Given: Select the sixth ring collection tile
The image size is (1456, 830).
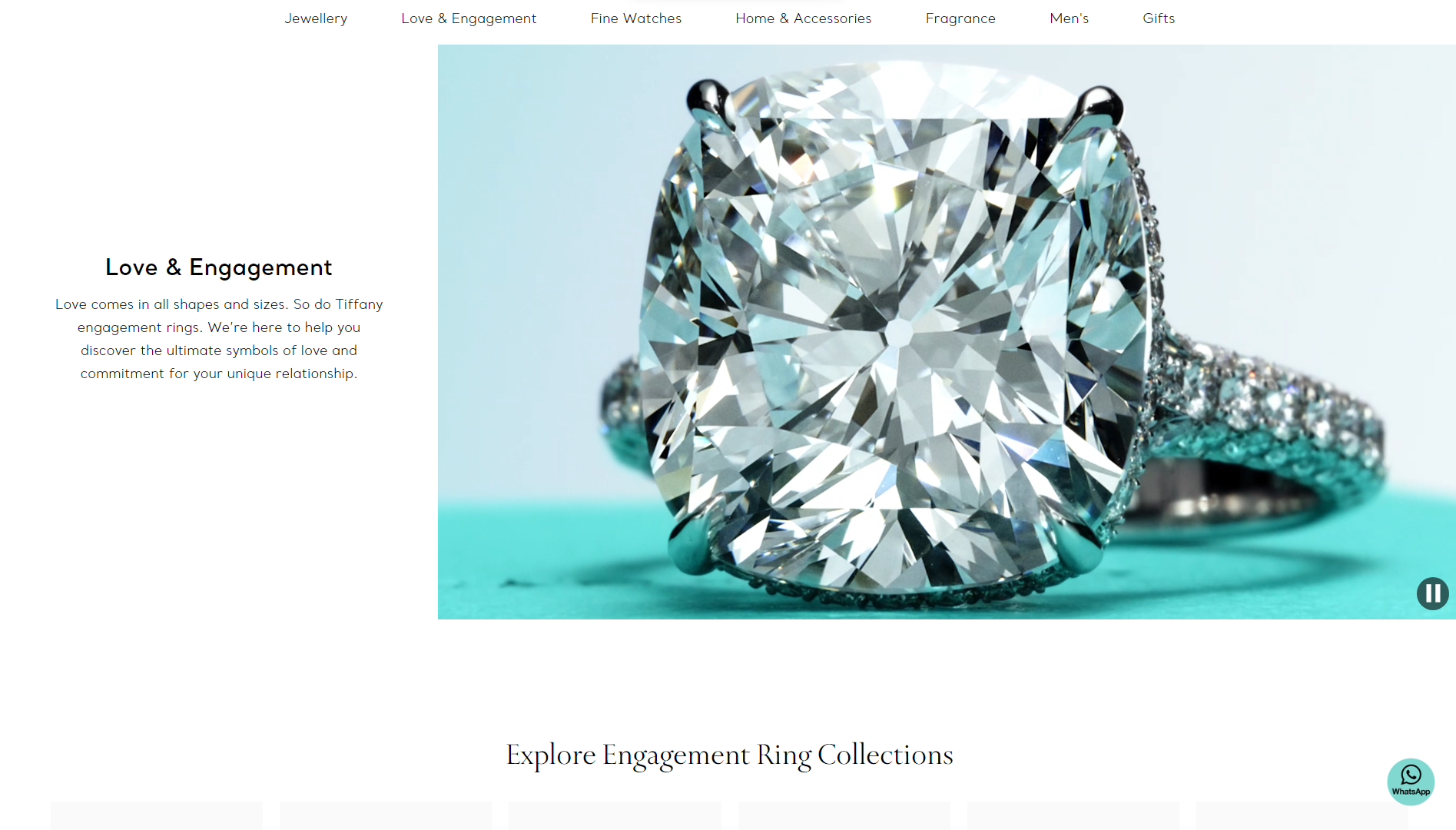Looking at the screenshot, I should coord(1302,815).
